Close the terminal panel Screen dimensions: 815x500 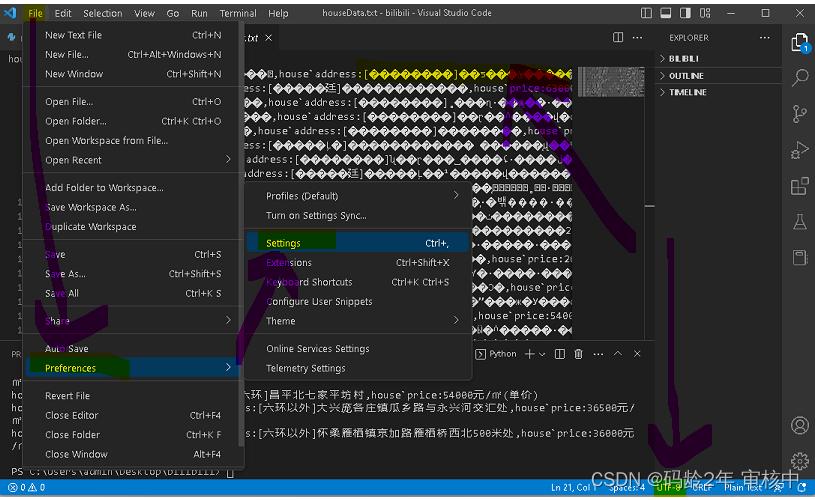637,353
